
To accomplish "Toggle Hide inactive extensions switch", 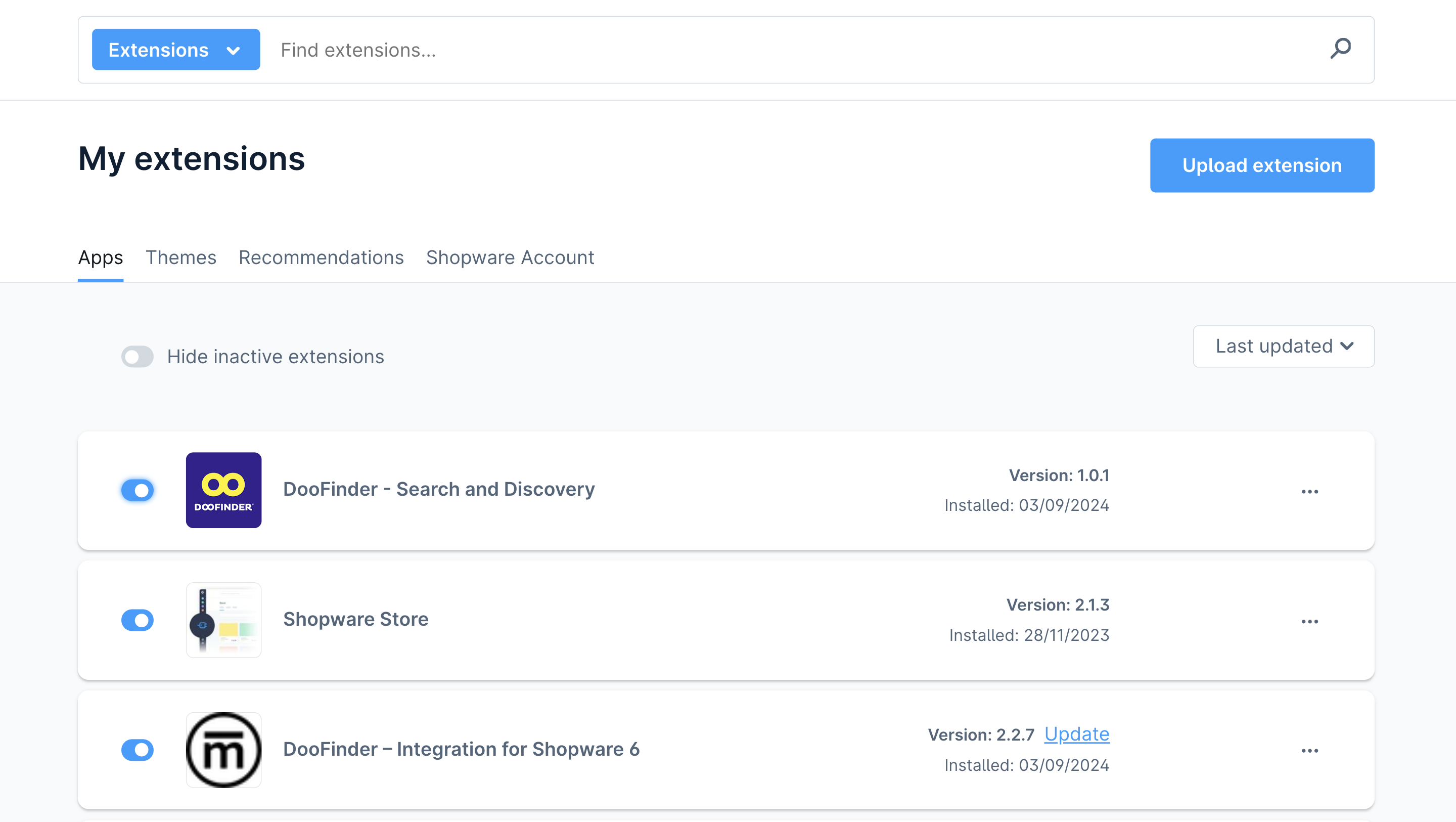I will pos(138,357).
